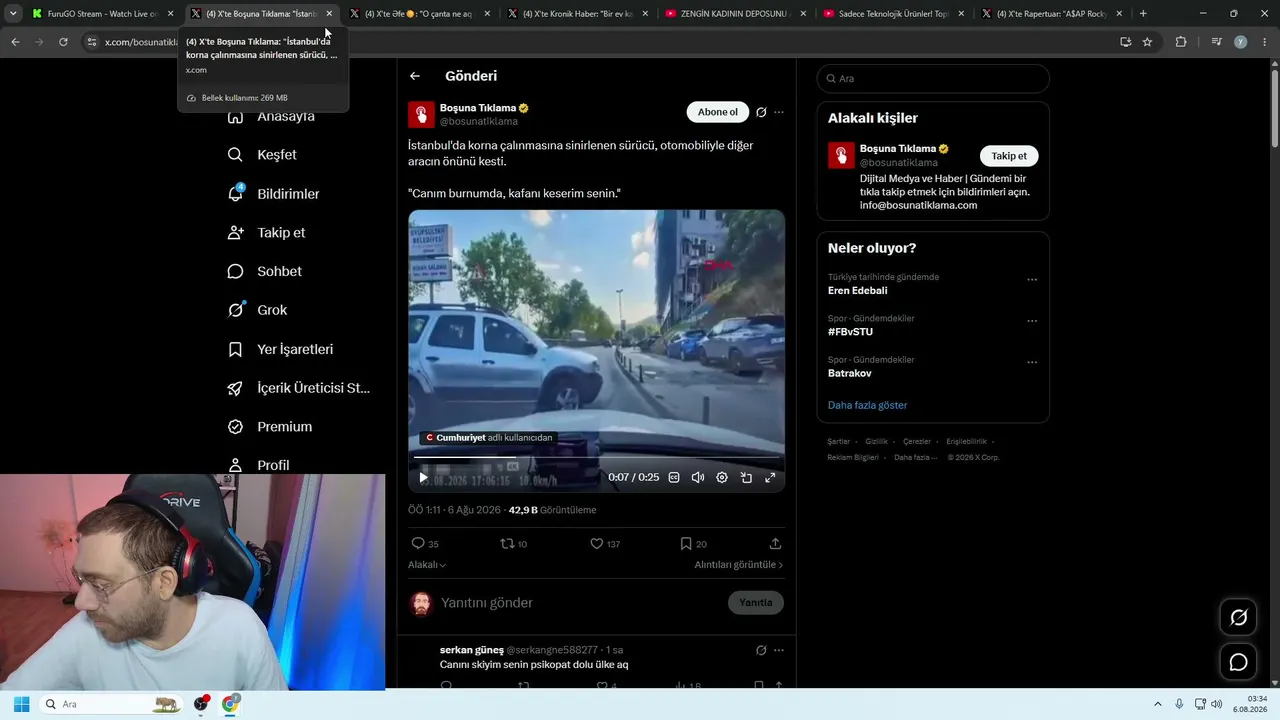Switch to FuruGO Stream tab
This screenshot has height=720, width=1280.
(103, 14)
